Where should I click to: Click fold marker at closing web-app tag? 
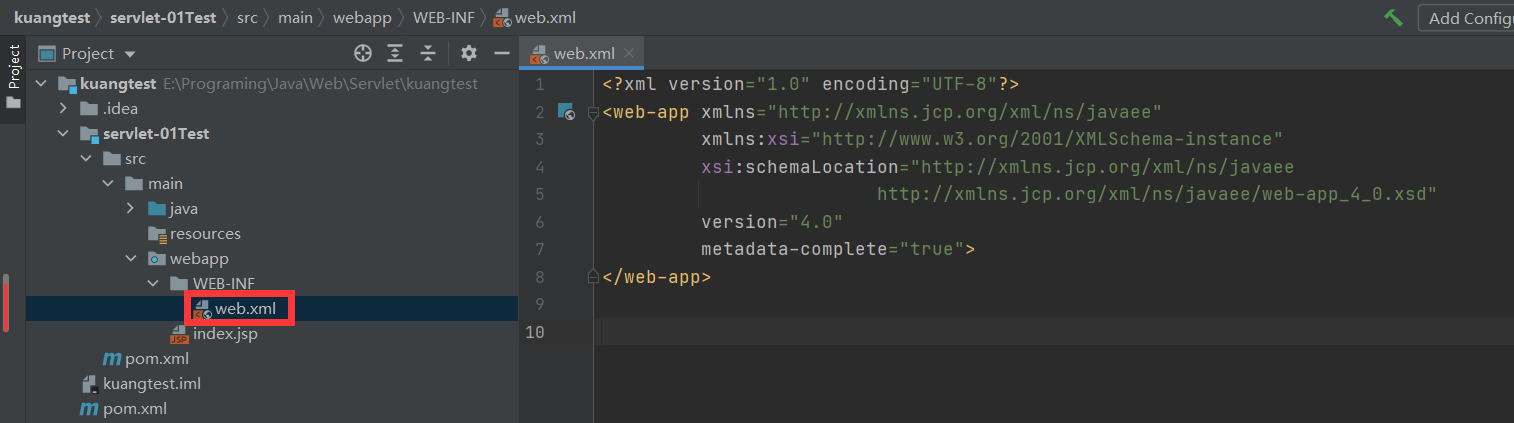[x=593, y=276]
